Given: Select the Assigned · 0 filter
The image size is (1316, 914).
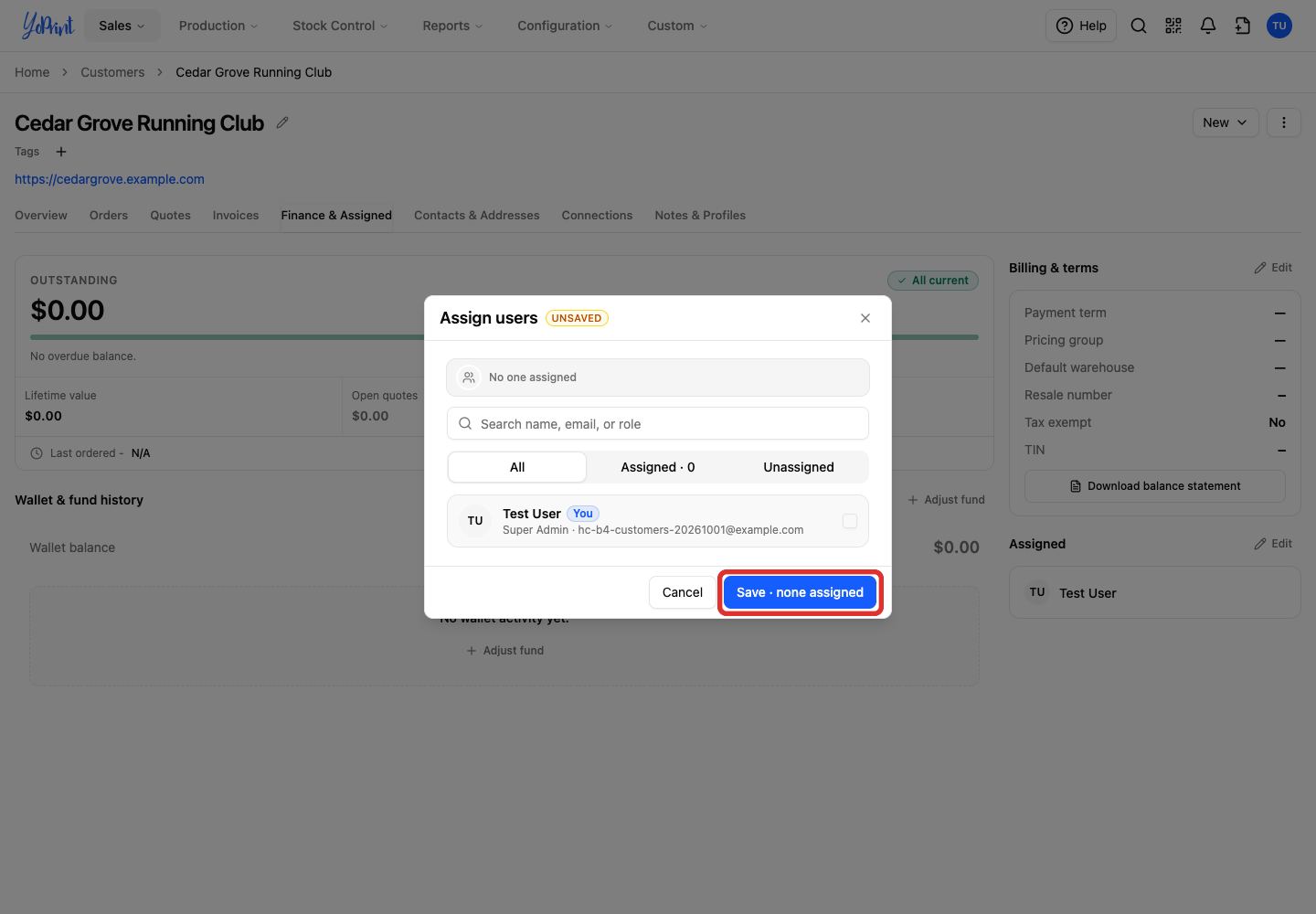Looking at the screenshot, I should click(658, 467).
